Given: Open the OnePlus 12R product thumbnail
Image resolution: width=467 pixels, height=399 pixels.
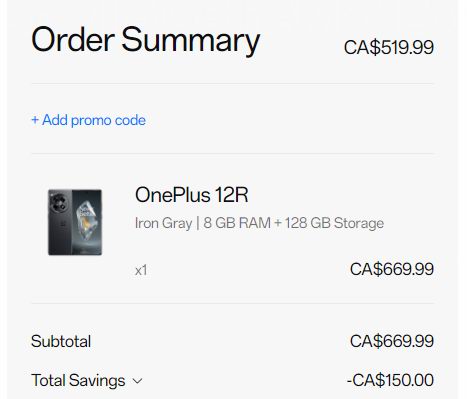Looking at the screenshot, I should tap(75, 222).
